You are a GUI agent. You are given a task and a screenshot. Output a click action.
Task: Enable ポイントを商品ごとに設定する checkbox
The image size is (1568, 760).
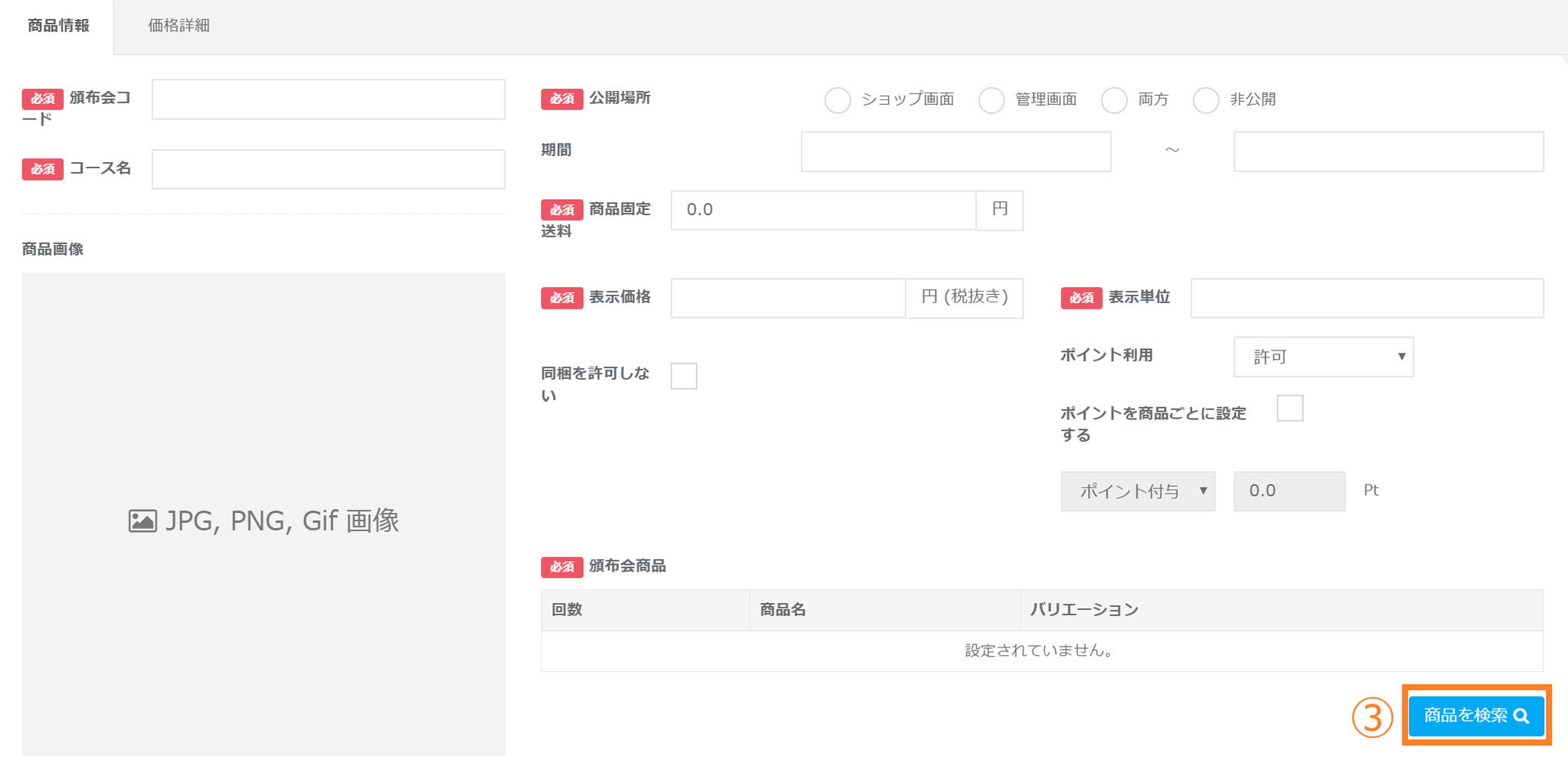(1290, 409)
